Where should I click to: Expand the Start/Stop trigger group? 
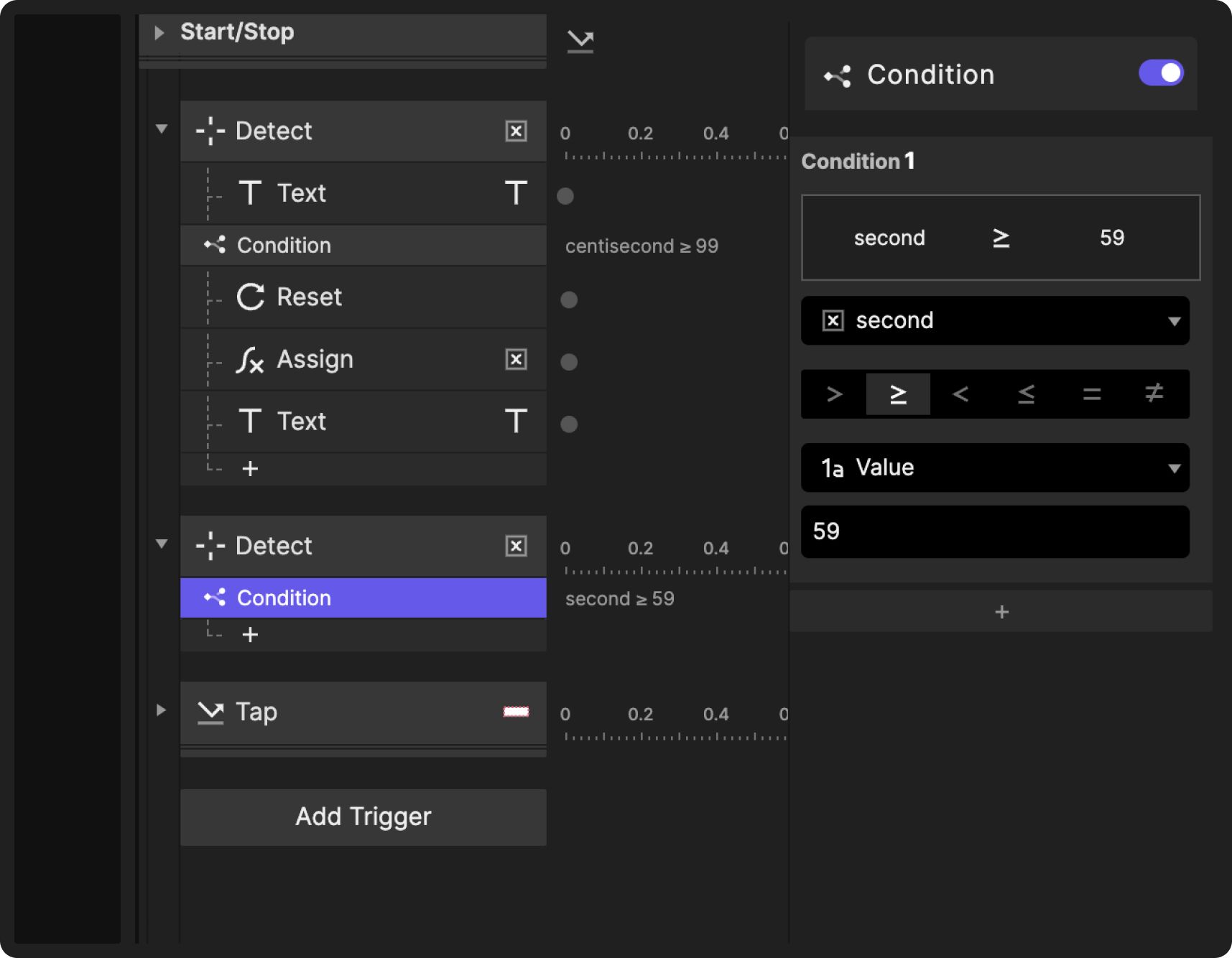pyautogui.click(x=159, y=32)
